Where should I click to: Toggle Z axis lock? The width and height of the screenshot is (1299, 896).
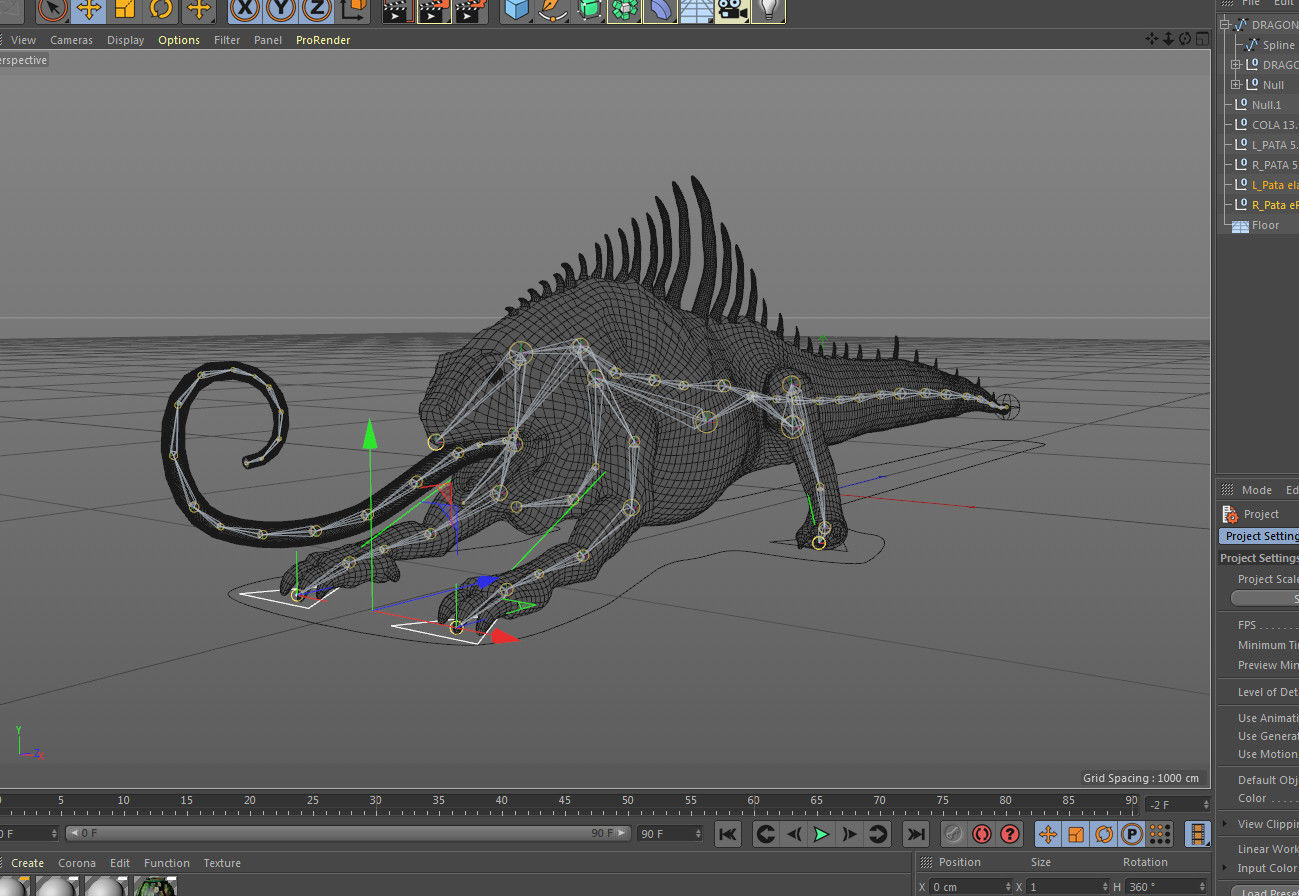317,10
